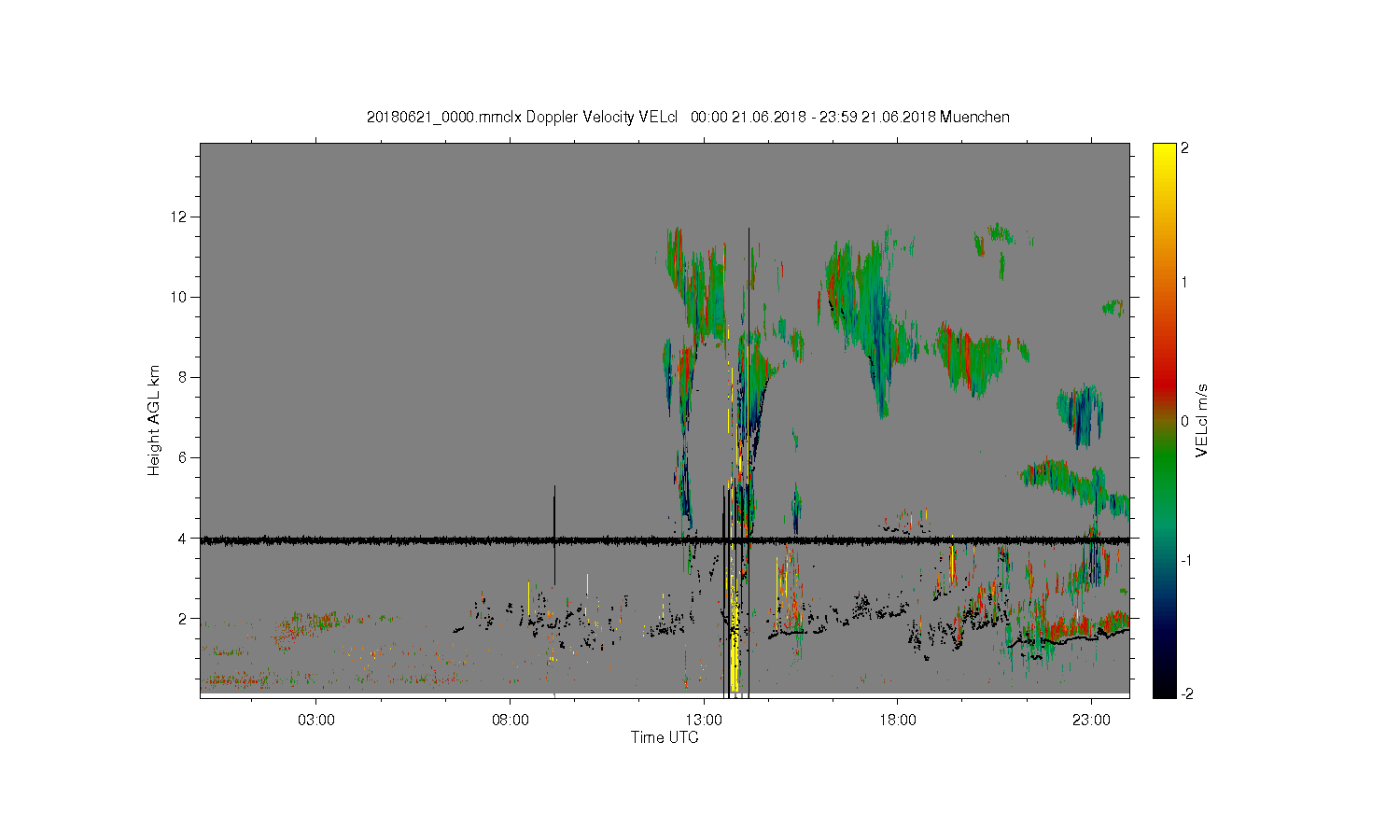Image resolution: width=1400 pixels, height=840 pixels.
Task: Click the horizontal black line at 4 km
Action: pyautogui.click(x=665, y=539)
